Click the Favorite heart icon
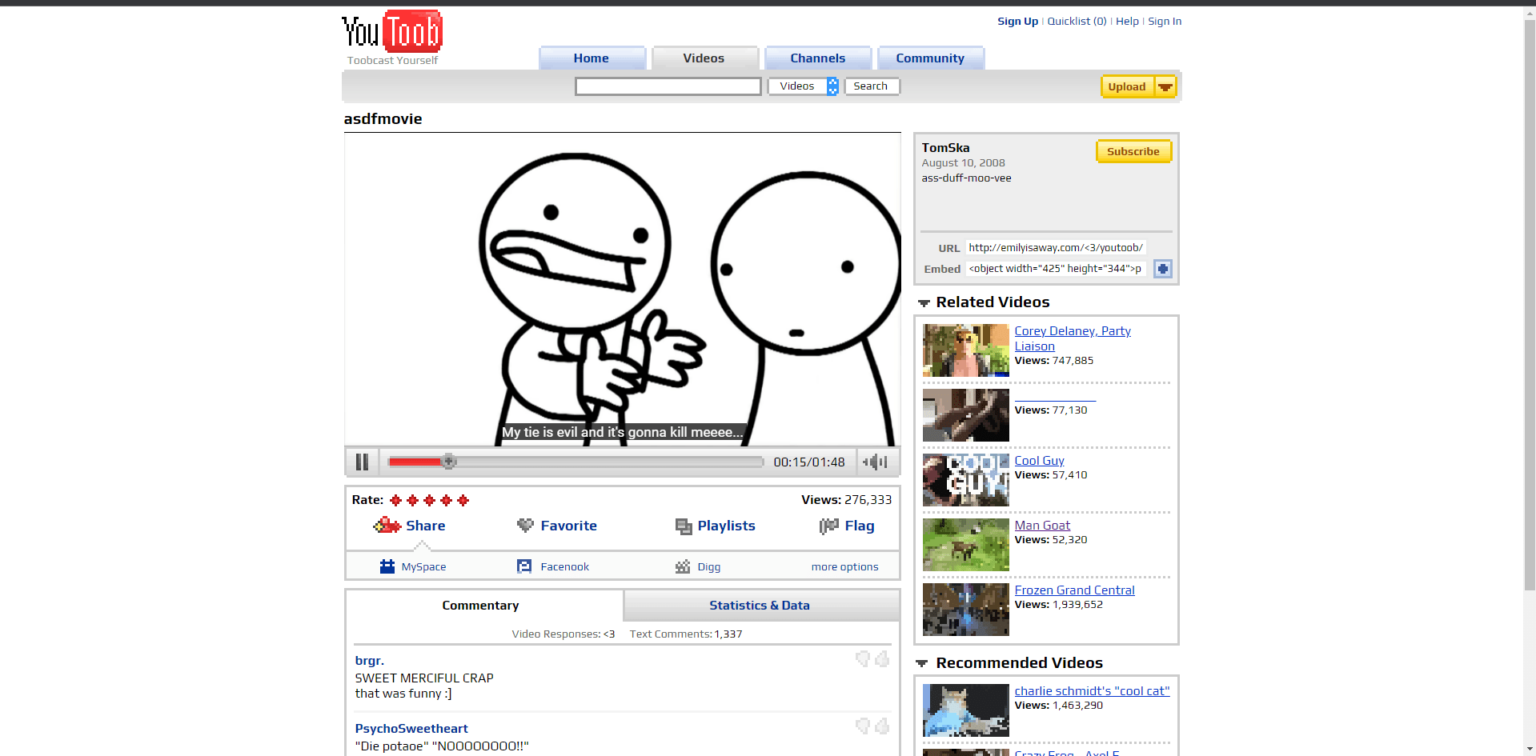The image size is (1536, 756). click(525, 526)
